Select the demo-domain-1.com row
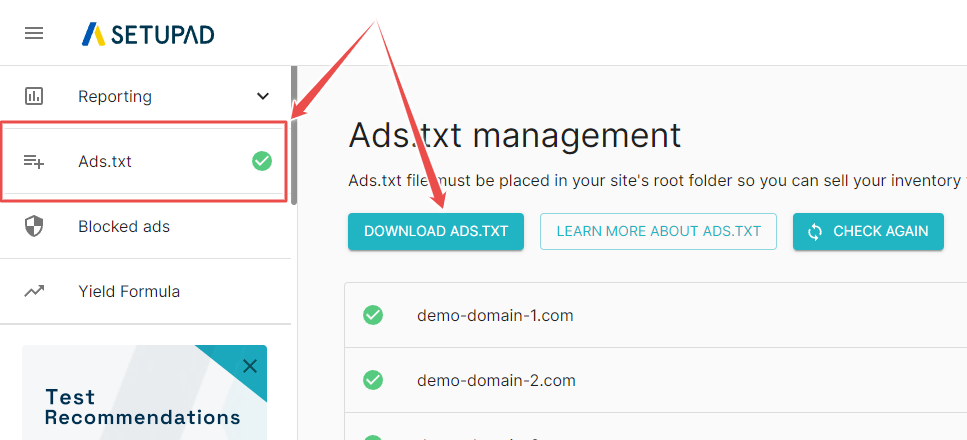 pos(656,315)
